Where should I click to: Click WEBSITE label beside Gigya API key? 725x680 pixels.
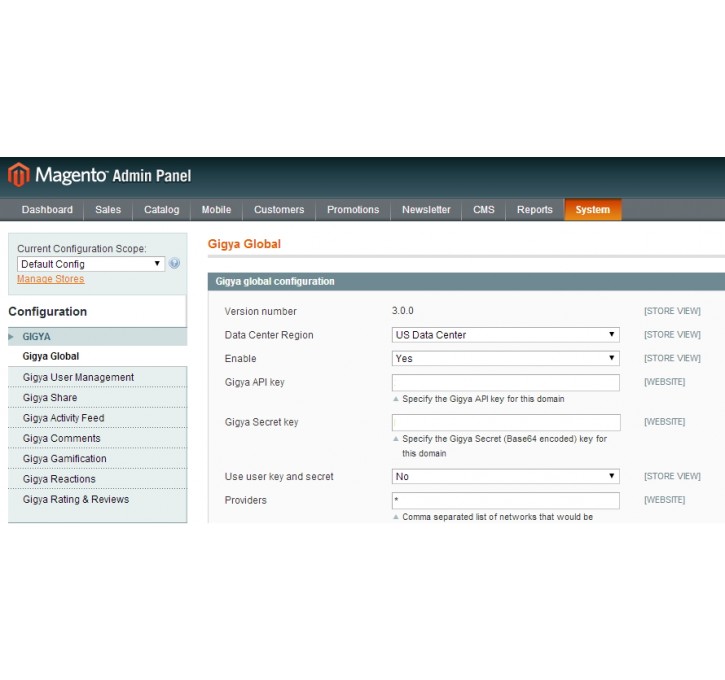[x=664, y=382]
